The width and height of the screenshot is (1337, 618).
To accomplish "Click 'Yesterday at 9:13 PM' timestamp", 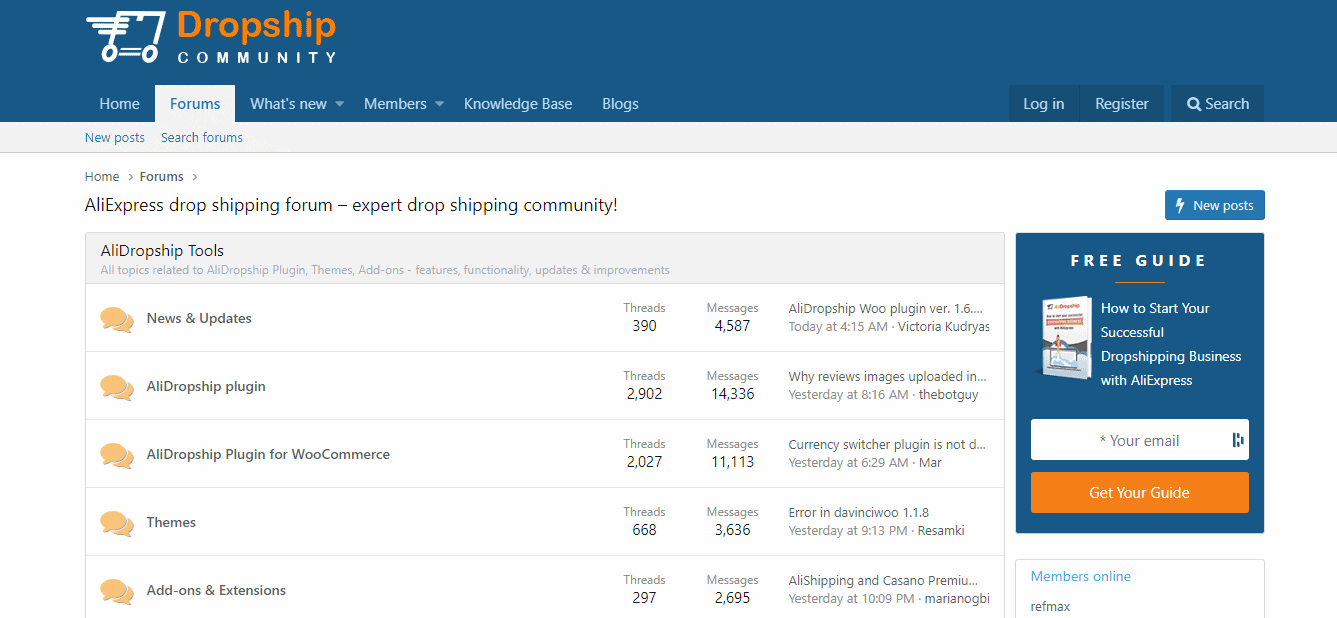I will pyautogui.click(x=848, y=531).
